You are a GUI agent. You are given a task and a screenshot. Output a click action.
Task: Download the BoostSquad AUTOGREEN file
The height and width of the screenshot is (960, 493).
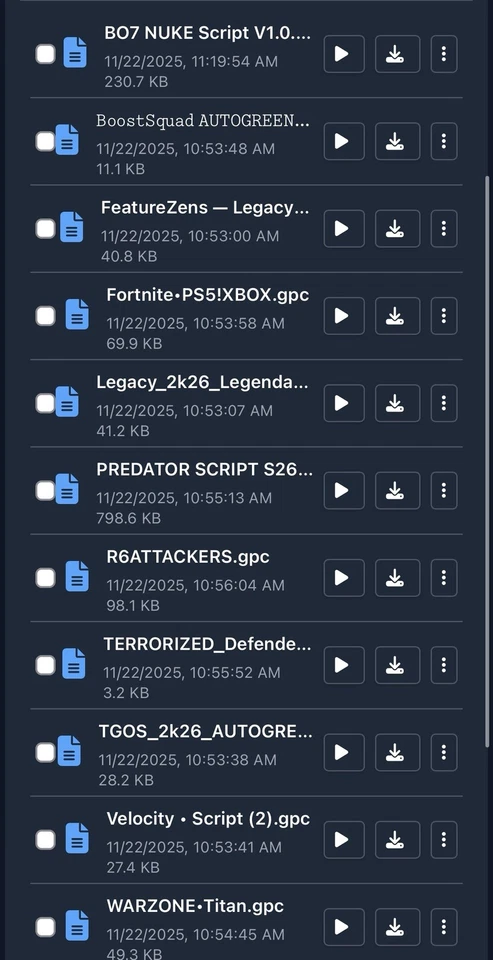tap(397, 141)
